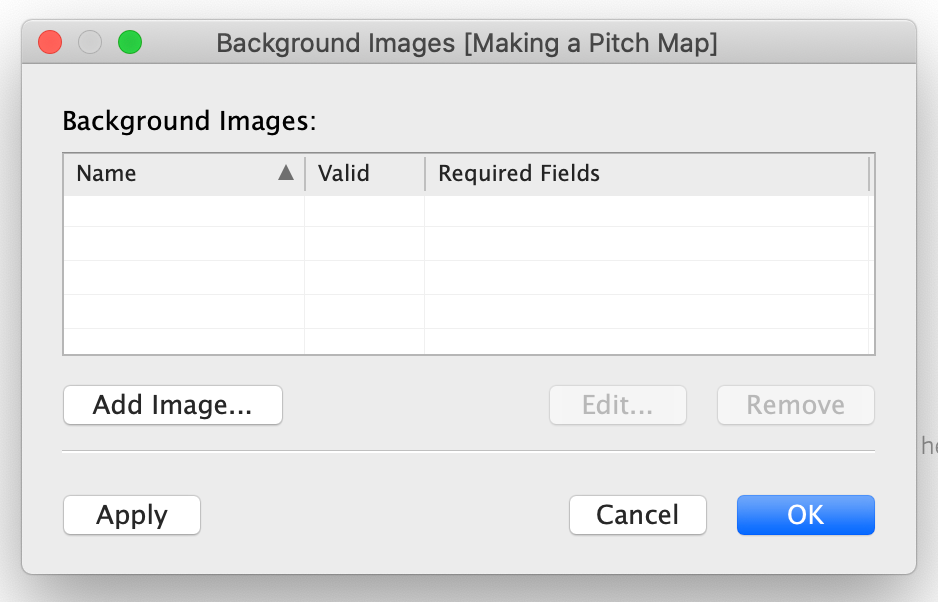This screenshot has width=938, height=602.
Task: Click the sort triangle in Name header
Action: click(x=286, y=173)
